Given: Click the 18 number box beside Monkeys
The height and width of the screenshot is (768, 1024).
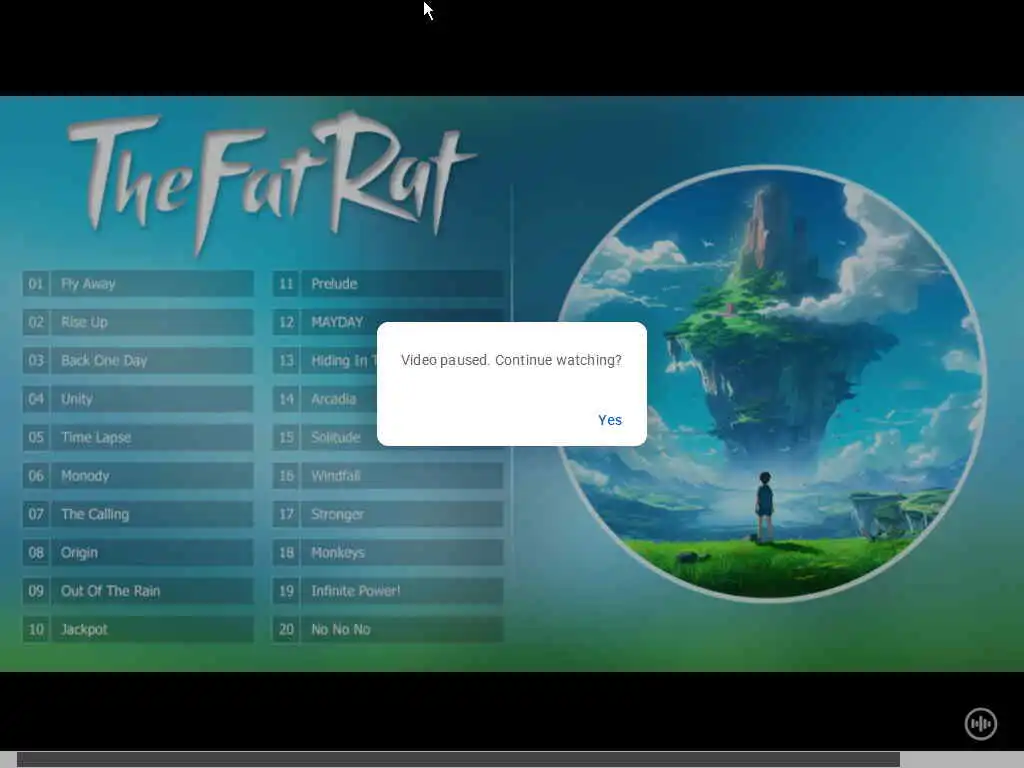Looking at the screenshot, I should coord(286,552).
